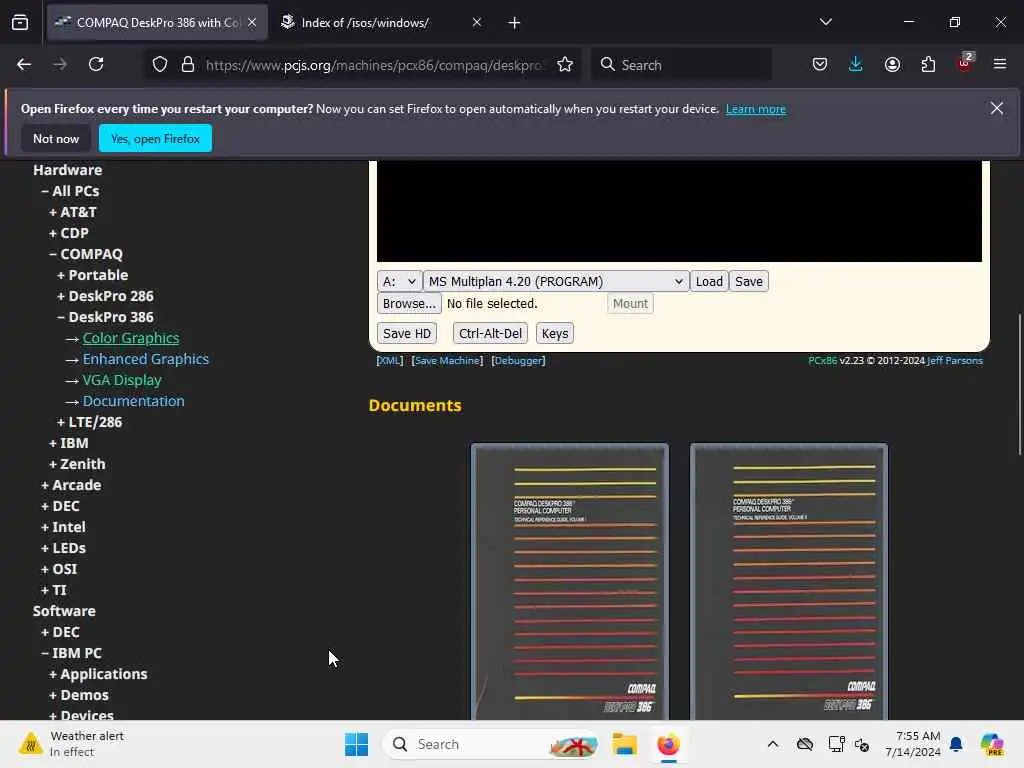Open the Firefox View icon
Image resolution: width=1024 pixels, height=768 pixels.
coord(20,23)
